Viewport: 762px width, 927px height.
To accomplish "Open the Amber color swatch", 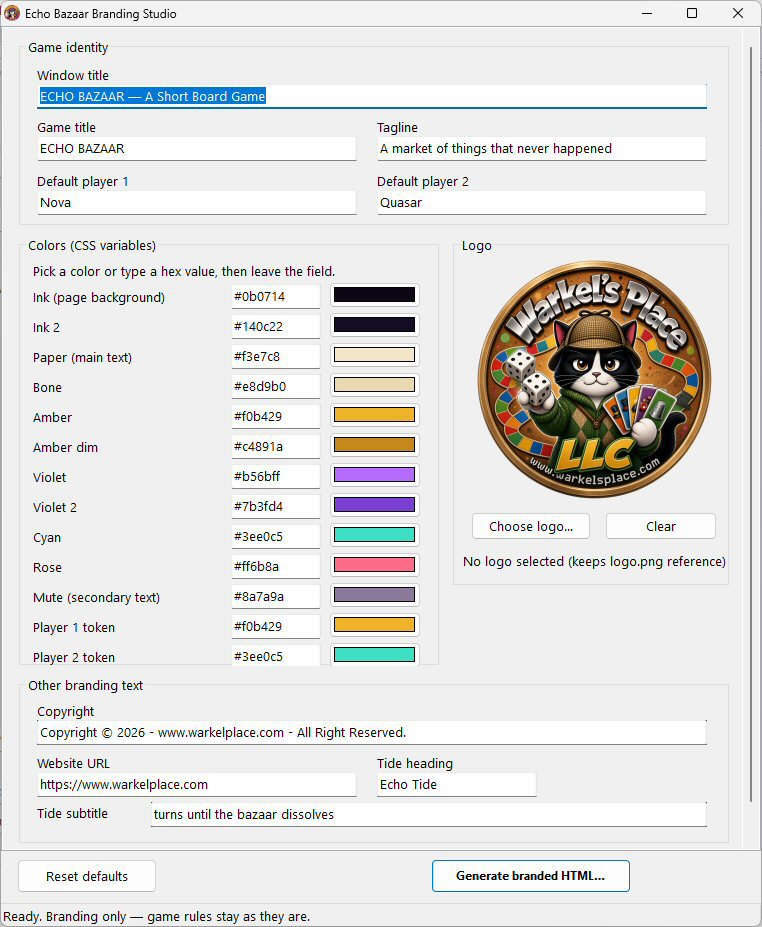I will pos(374,415).
